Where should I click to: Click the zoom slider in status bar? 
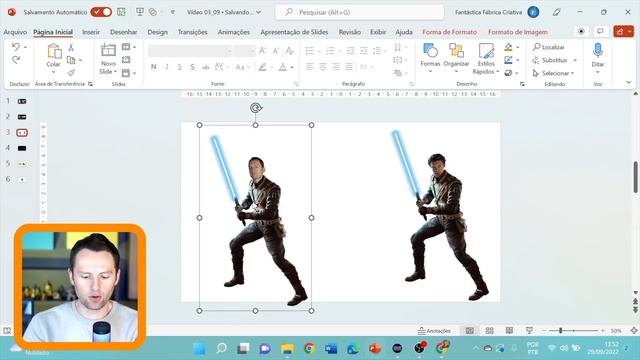[573, 331]
